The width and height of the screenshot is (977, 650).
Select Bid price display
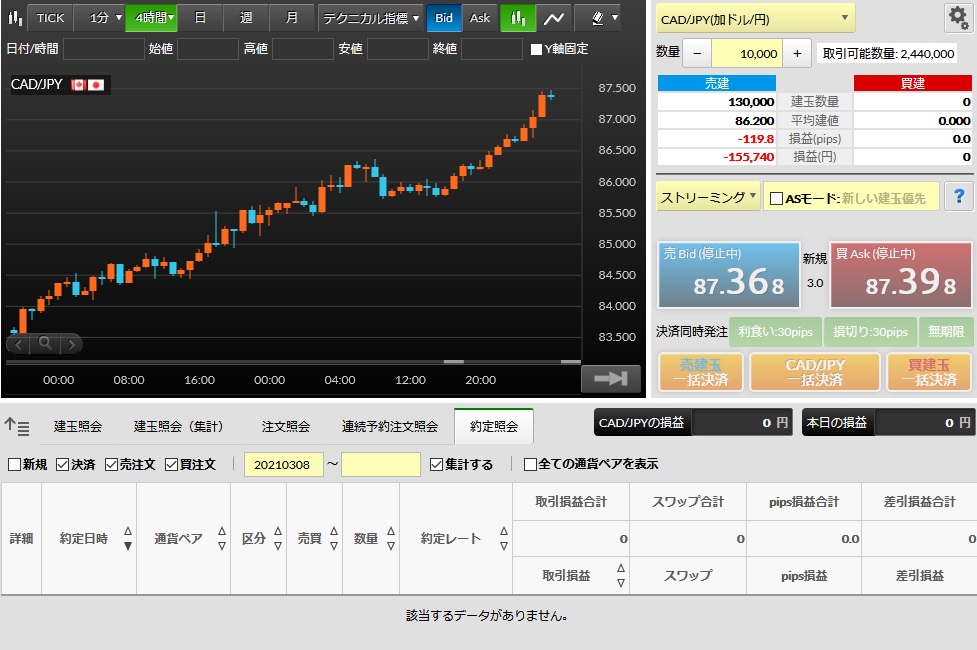point(444,18)
